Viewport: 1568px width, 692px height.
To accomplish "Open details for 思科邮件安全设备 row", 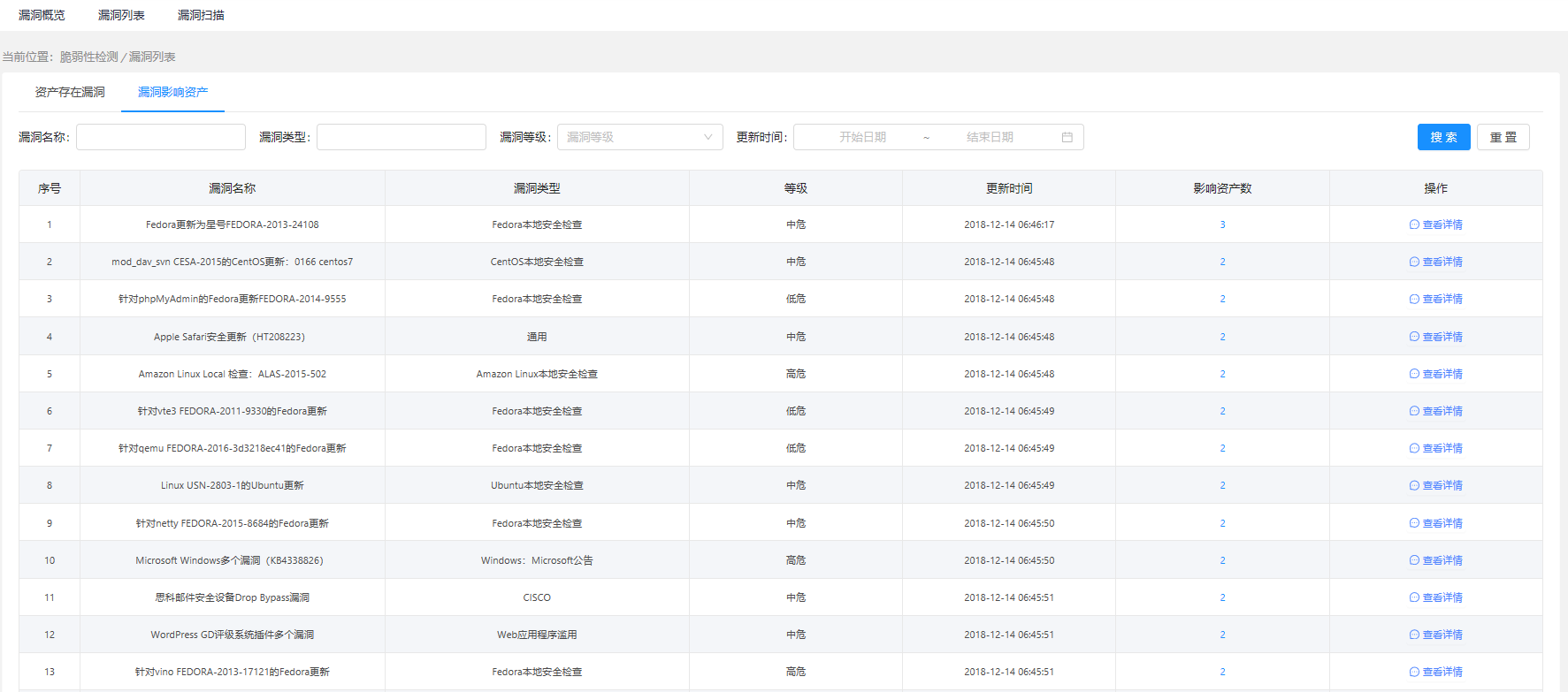I will 1435,597.
